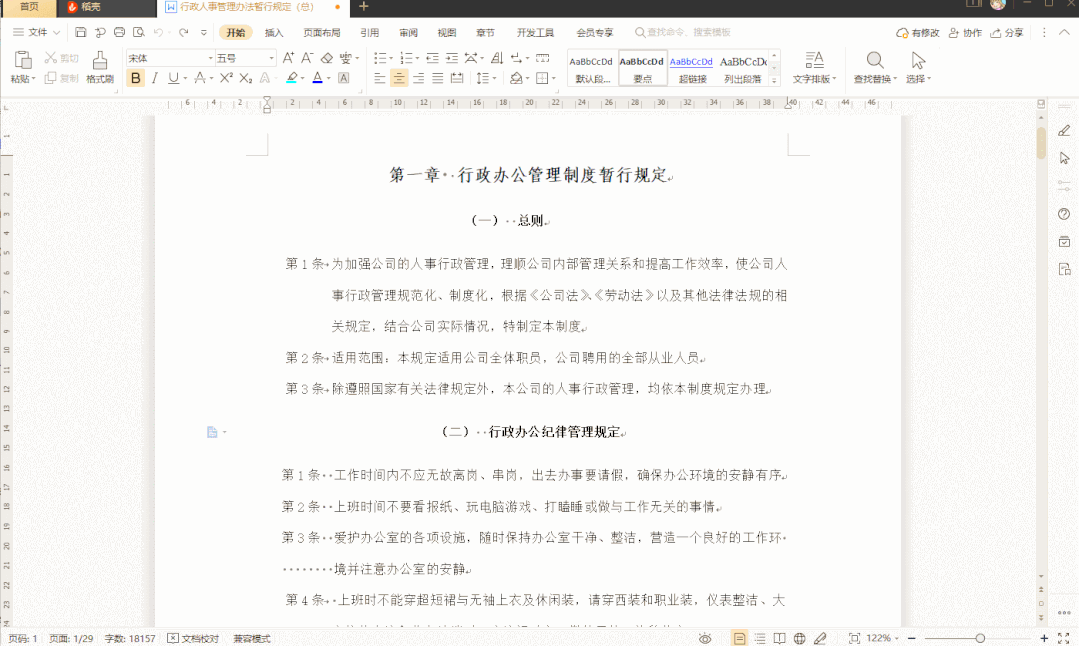The image size is (1079, 646).
Task: Open a new tab with plus button
Action: click(x=364, y=7)
